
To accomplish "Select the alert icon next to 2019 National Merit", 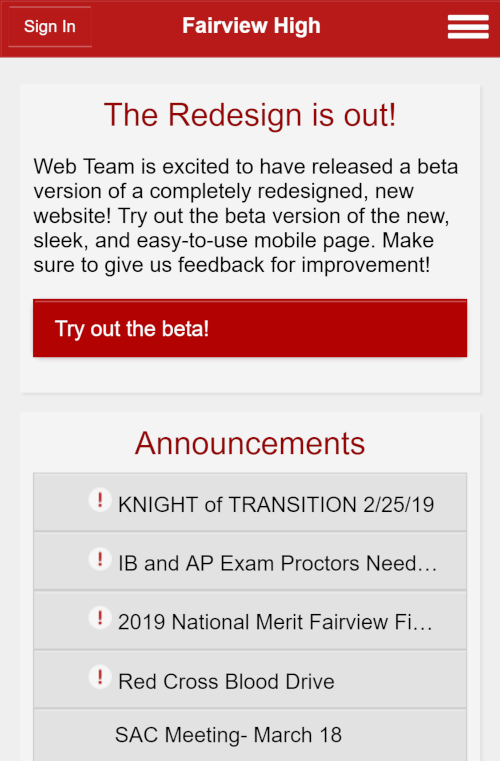I will pyautogui.click(x=100, y=618).
